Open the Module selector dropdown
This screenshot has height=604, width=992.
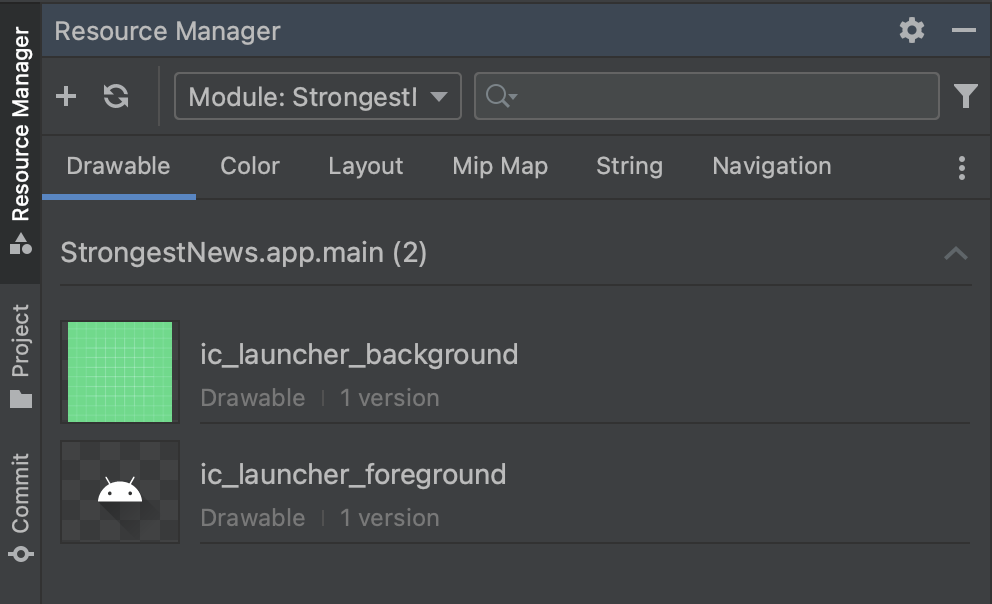[x=318, y=96]
